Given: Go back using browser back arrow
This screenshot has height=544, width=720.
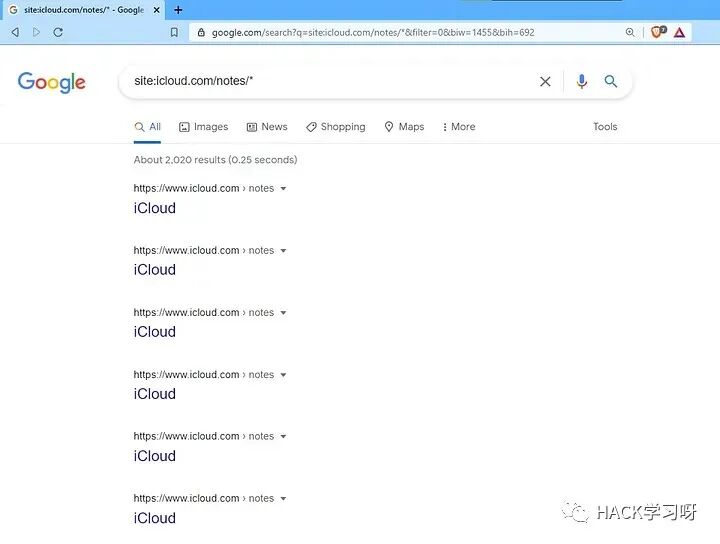Looking at the screenshot, I should (x=15, y=32).
